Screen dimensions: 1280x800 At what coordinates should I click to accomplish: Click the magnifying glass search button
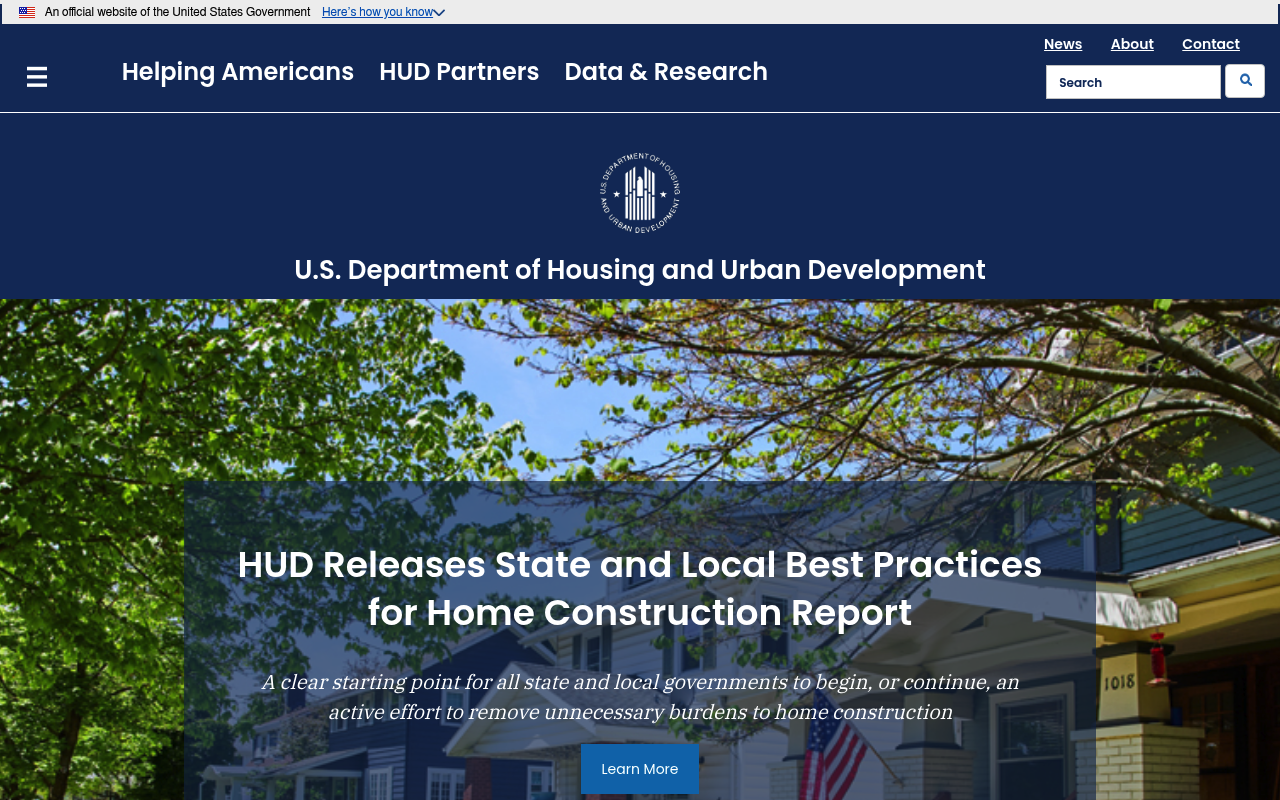[1245, 81]
